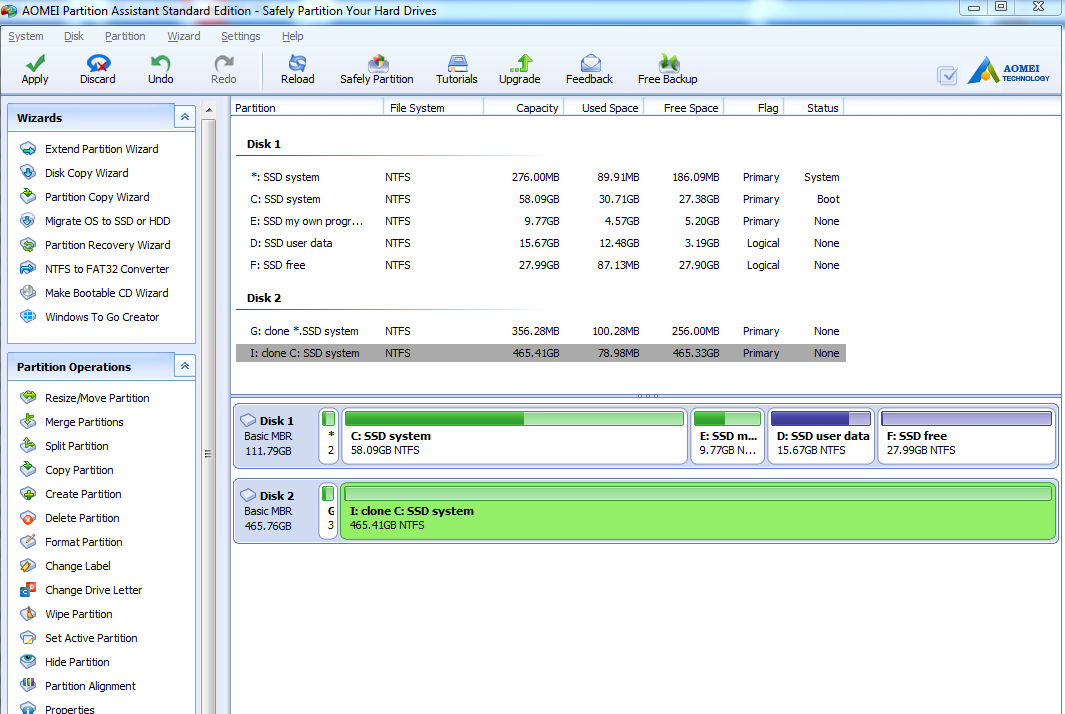The width and height of the screenshot is (1065, 714).
Task: Sort by the Status column header
Action: click(814, 107)
